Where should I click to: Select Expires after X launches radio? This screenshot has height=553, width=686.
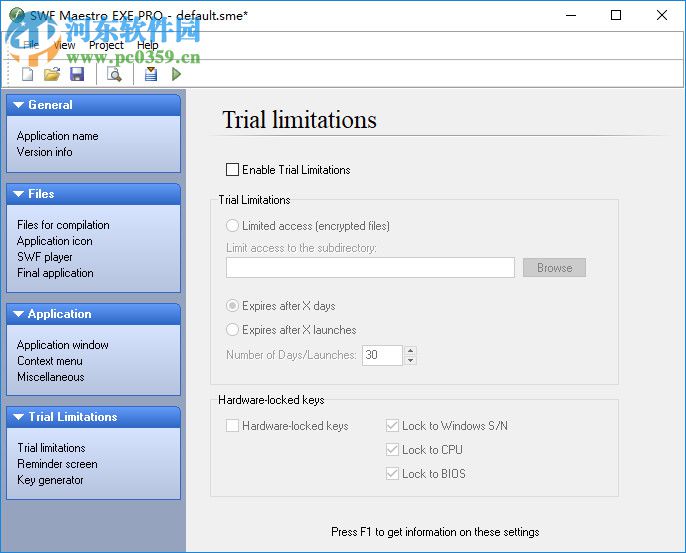click(232, 329)
